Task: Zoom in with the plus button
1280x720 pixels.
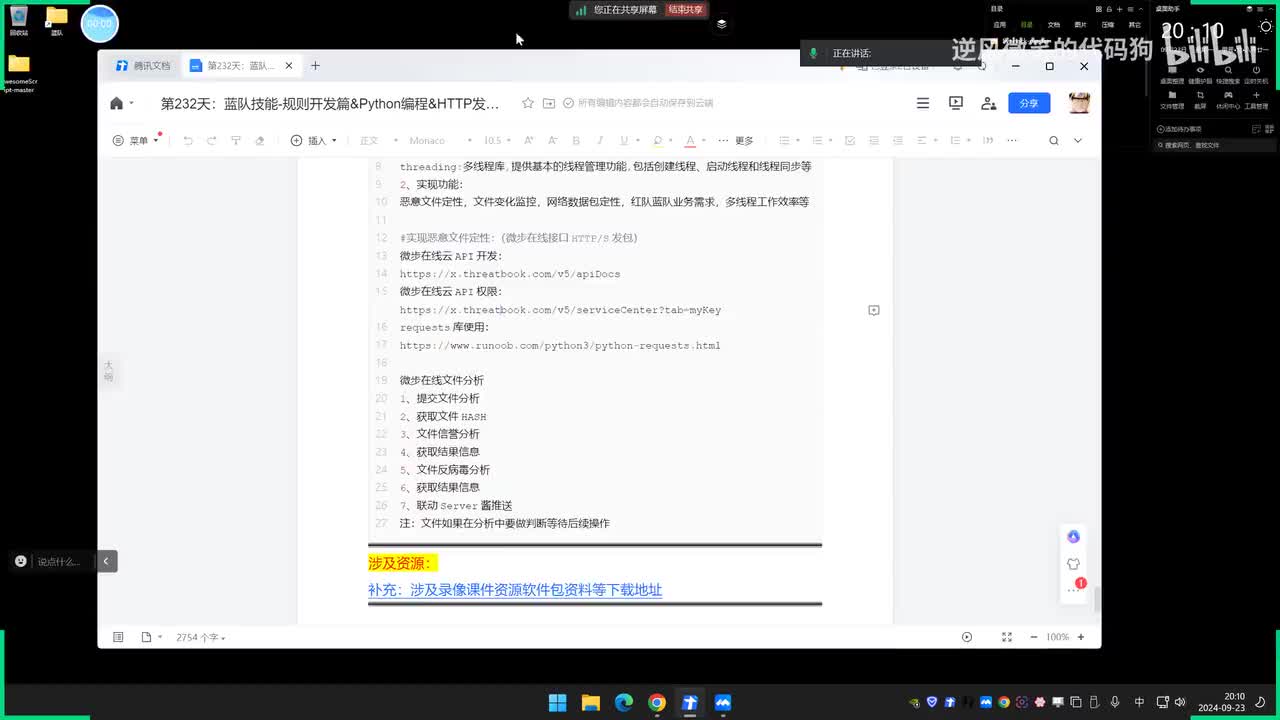Action: [1081, 637]
